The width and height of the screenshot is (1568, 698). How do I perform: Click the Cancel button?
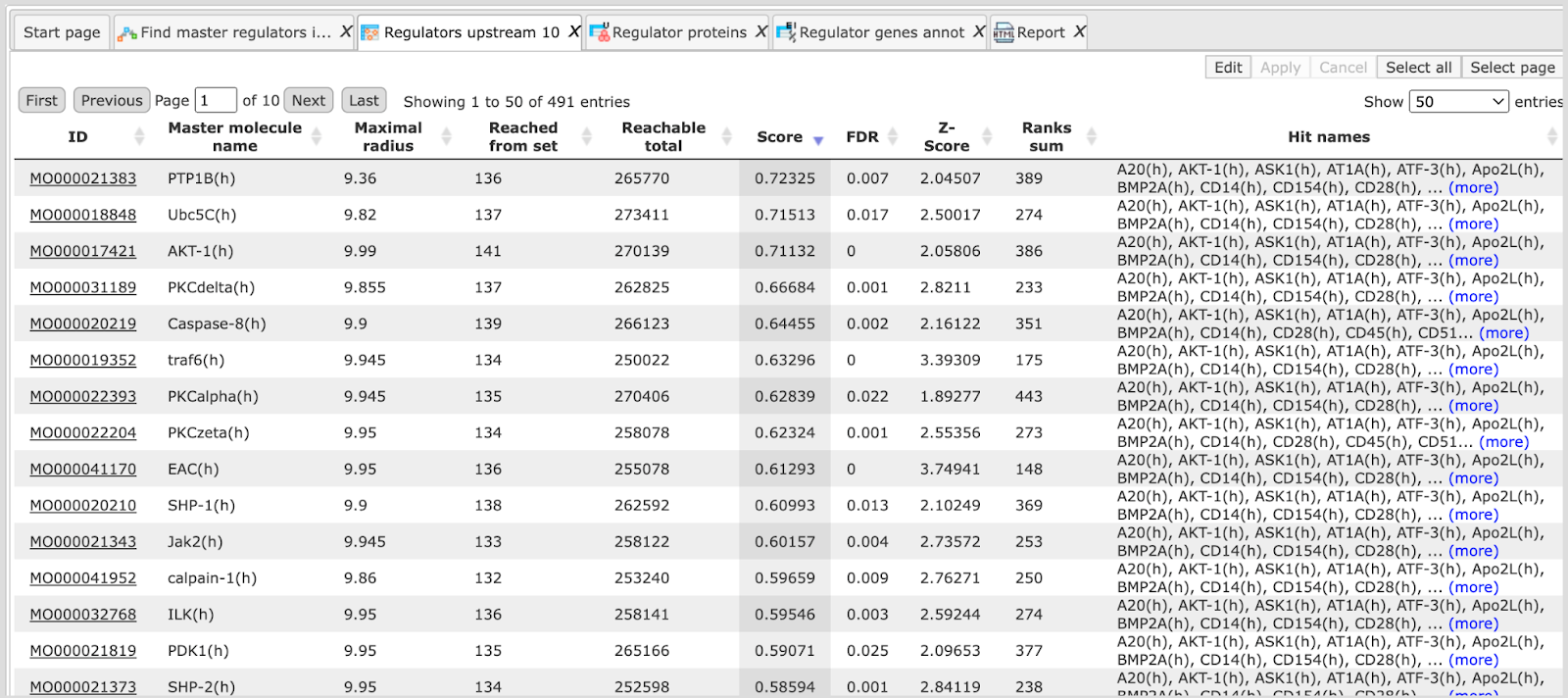pyautogui.click(x=1343, y=67)
